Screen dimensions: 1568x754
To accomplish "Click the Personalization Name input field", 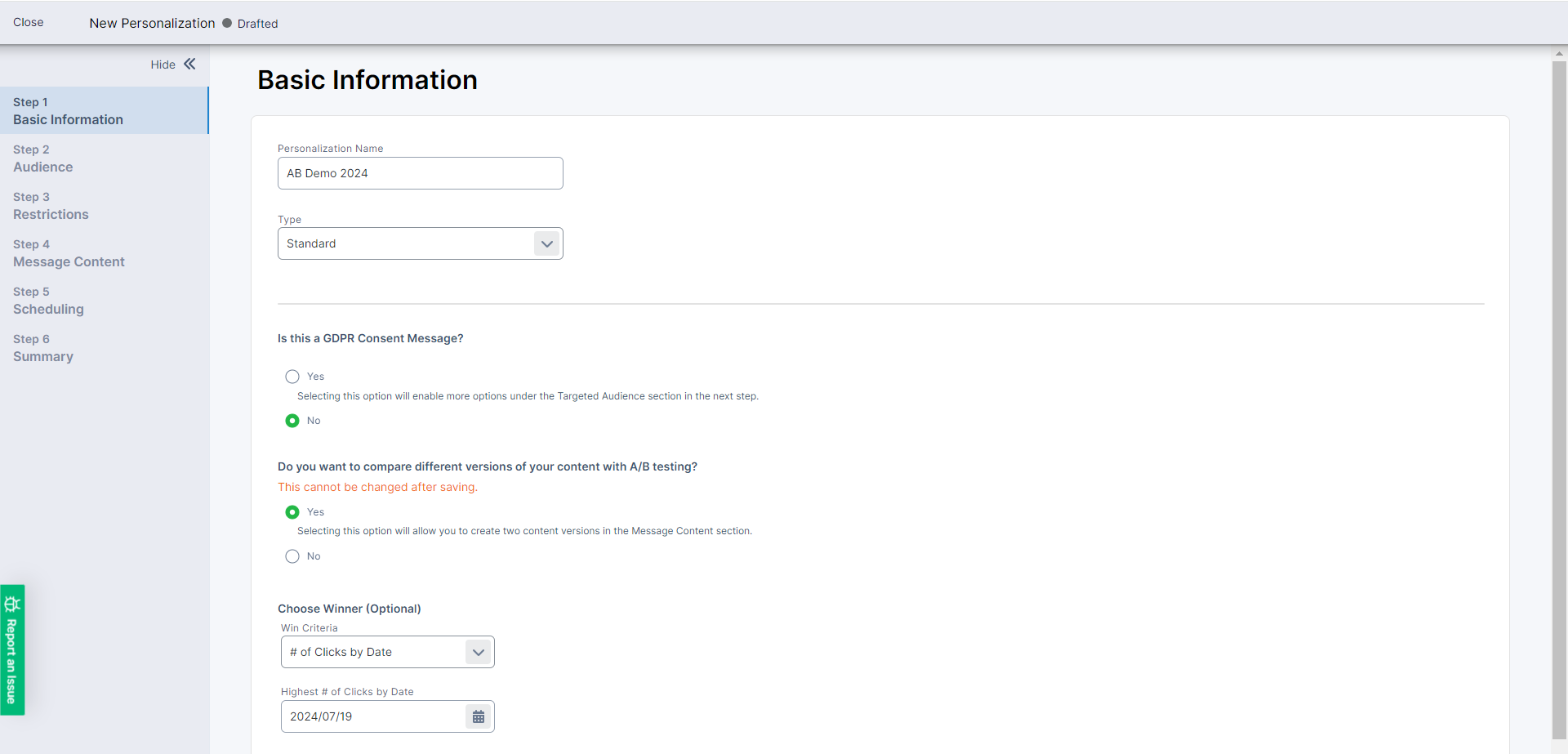I will click(420, 173).
